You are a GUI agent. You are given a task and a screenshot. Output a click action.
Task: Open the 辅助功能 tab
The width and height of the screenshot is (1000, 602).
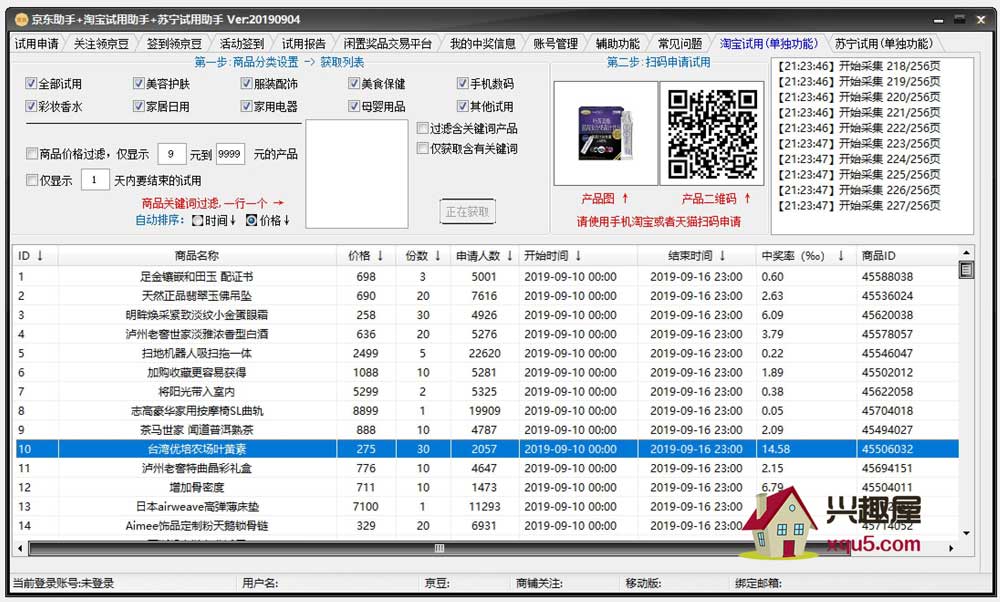[x=617, y=43]
